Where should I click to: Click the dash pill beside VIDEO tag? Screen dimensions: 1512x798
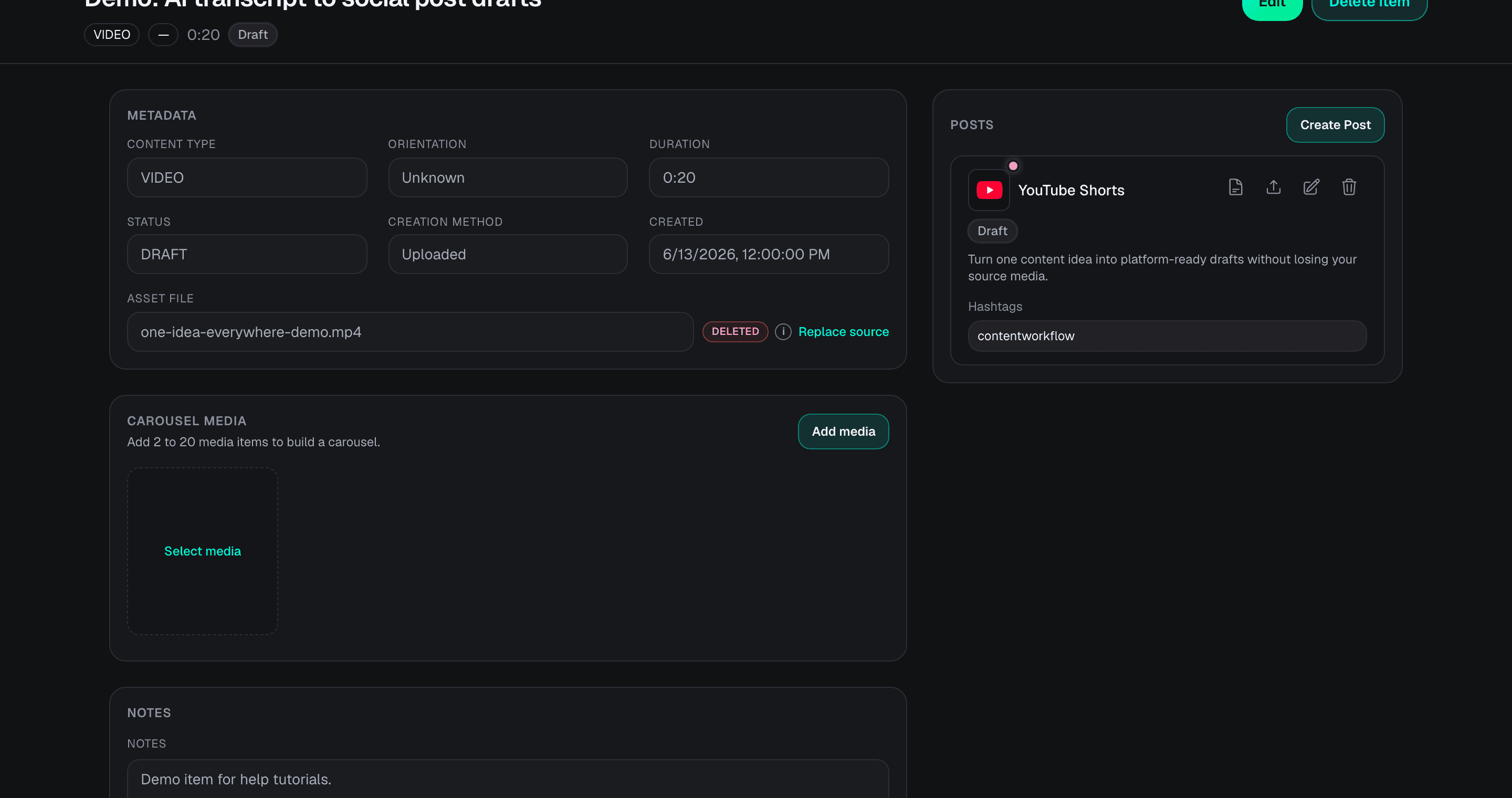163,35
